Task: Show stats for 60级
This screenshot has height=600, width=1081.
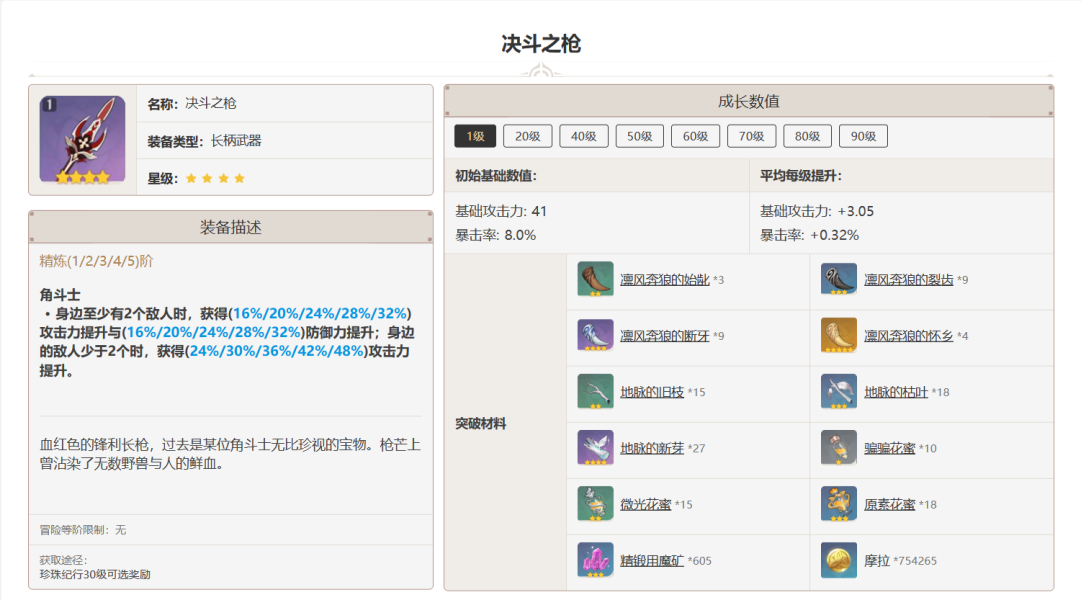Action: coord(696,136)
